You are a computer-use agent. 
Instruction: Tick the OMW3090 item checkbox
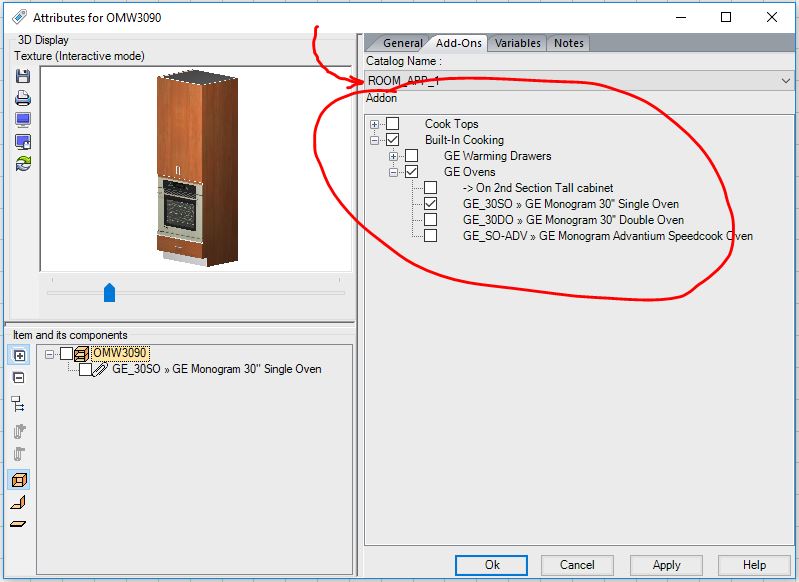[66, 353]
